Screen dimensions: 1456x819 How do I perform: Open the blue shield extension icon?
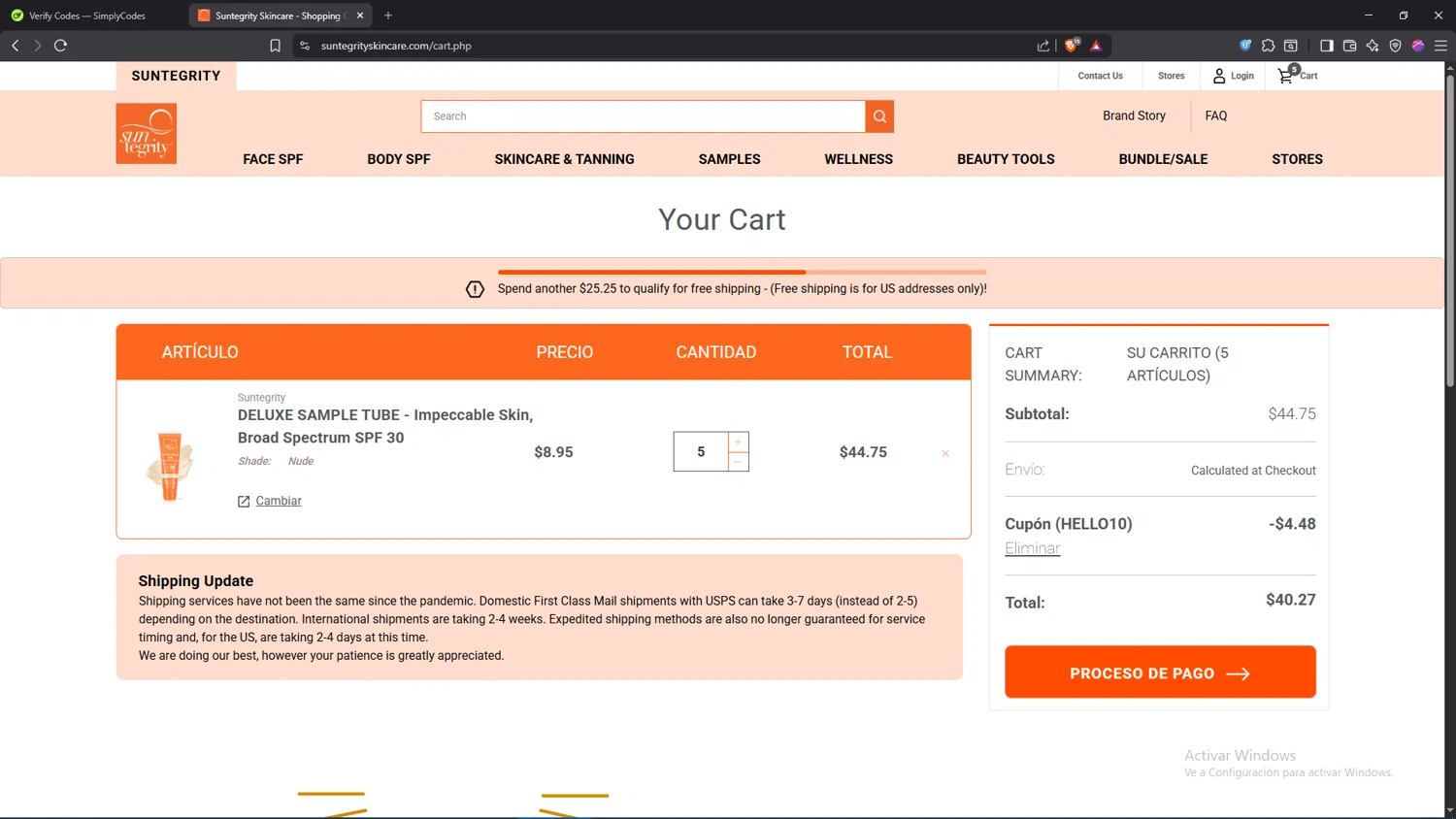(x=1245, y=46)
